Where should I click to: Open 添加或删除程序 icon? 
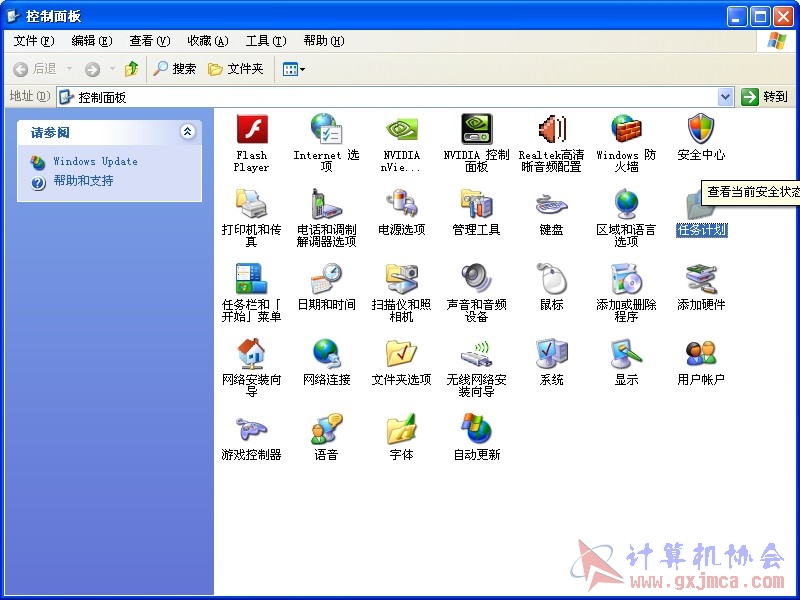[x=627, y=279]
